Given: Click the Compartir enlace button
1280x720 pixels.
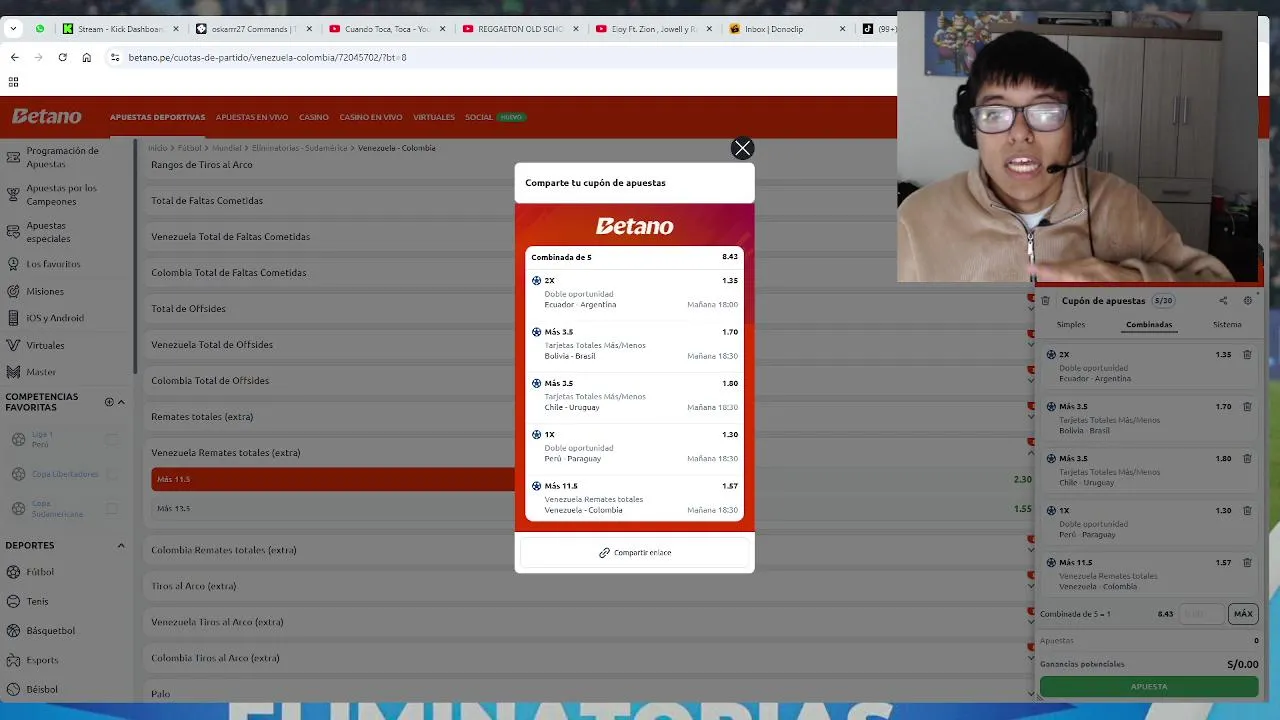Looking at the screenshot, I should click(635, 552).
